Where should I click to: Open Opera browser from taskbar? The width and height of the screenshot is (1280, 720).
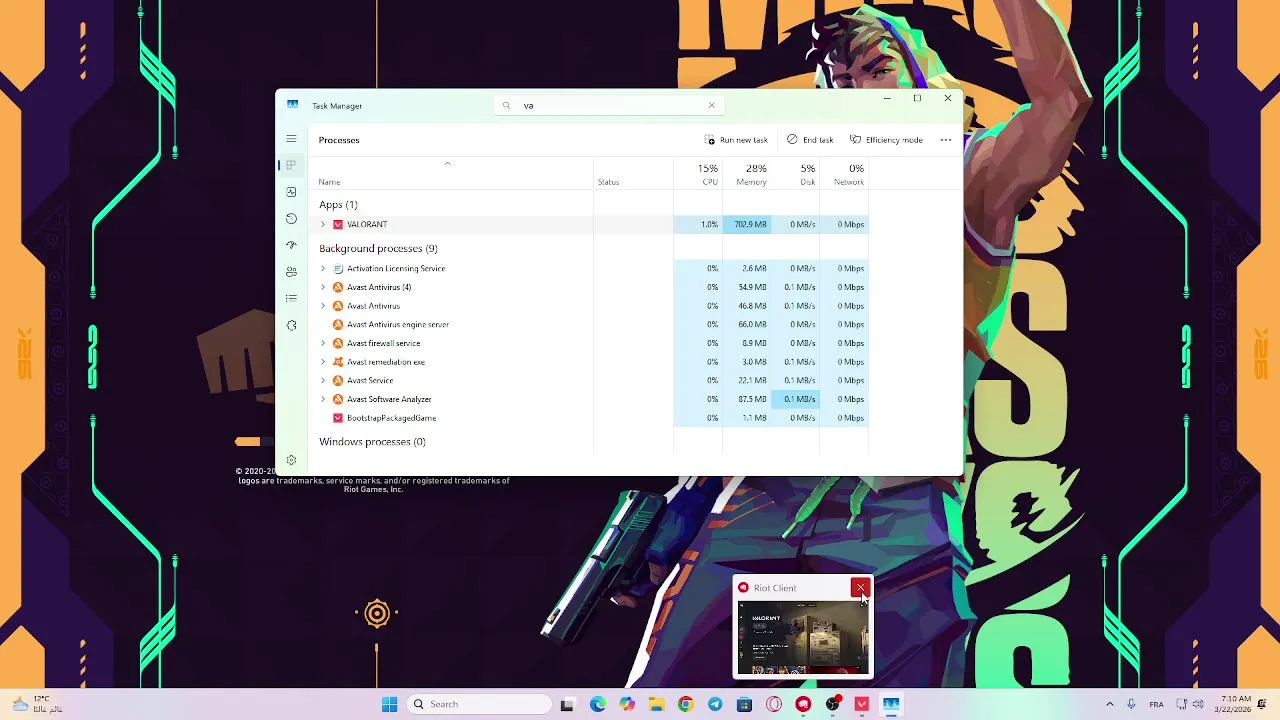coord(773,704)
